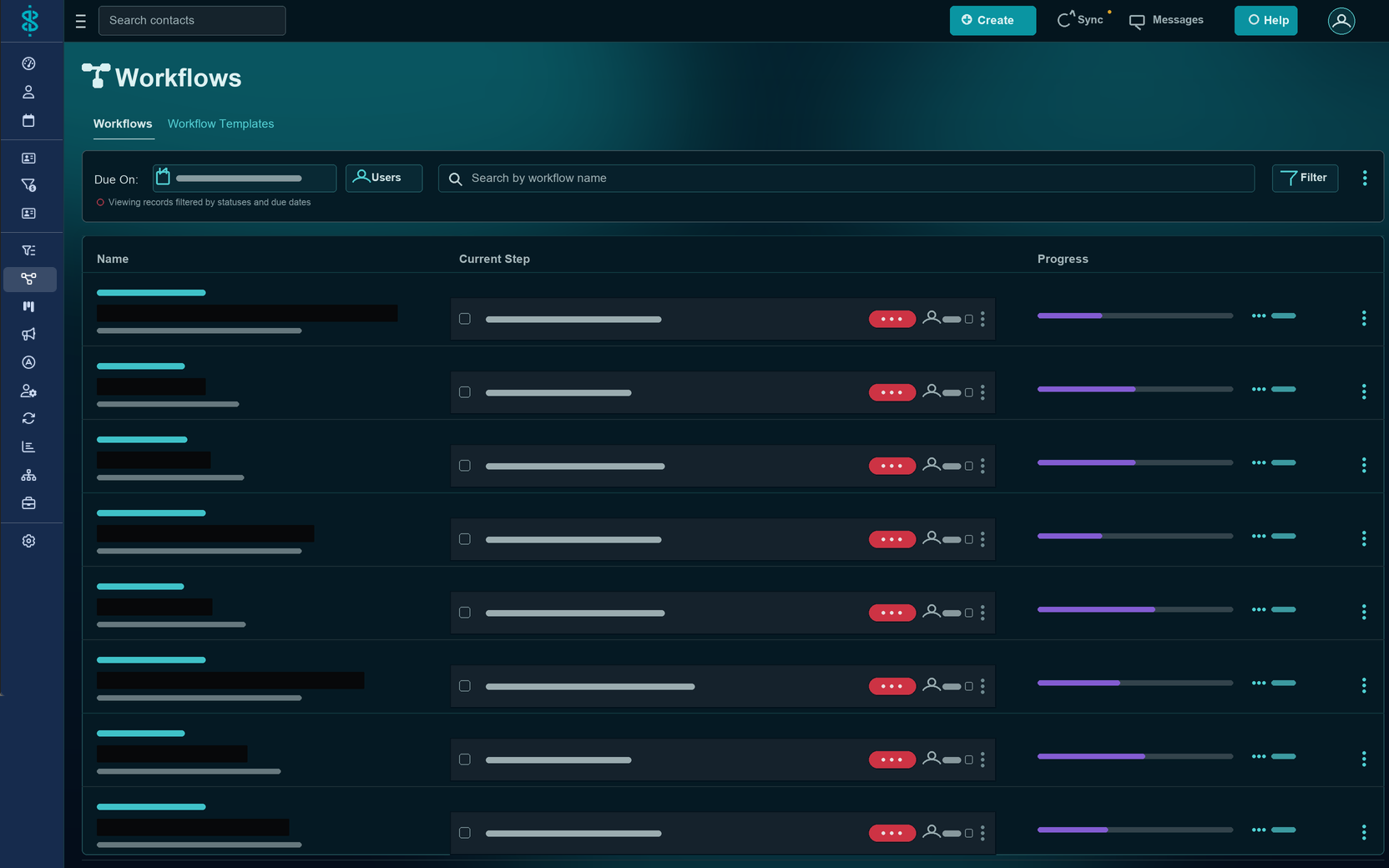Click the Users filter button
1389x868 pixels.
point(384,178)
